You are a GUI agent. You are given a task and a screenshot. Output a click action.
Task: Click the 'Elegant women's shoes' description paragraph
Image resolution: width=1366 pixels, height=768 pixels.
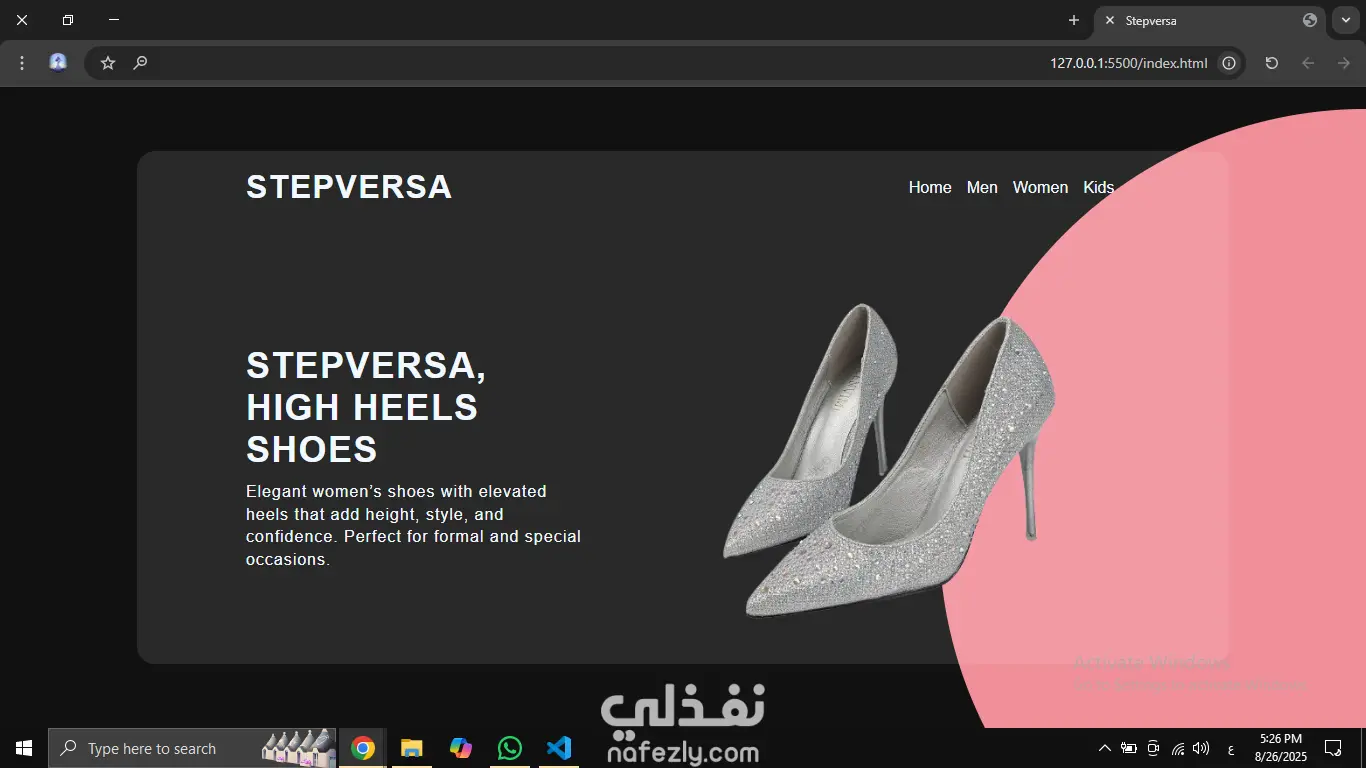pyautogui.click(x=413, y=525)
